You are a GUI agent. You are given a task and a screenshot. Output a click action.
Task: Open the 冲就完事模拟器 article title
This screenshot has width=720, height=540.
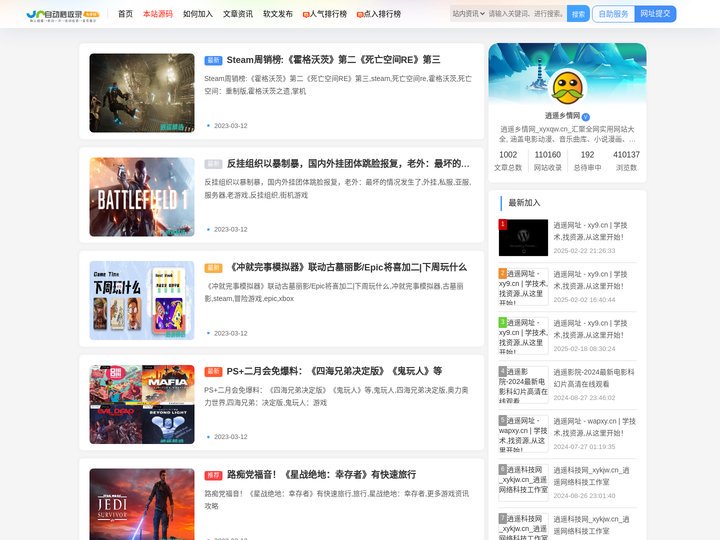tap(347, 267)
